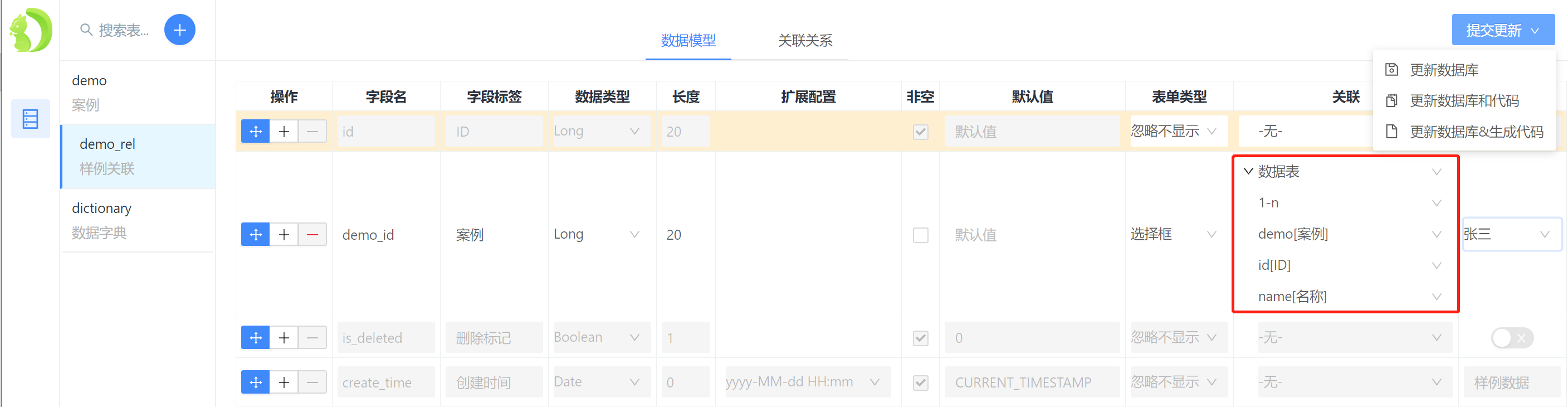This screenshot has width=1568, height=407.
Task: Click the 搜索表 search field
Action: 125,30
